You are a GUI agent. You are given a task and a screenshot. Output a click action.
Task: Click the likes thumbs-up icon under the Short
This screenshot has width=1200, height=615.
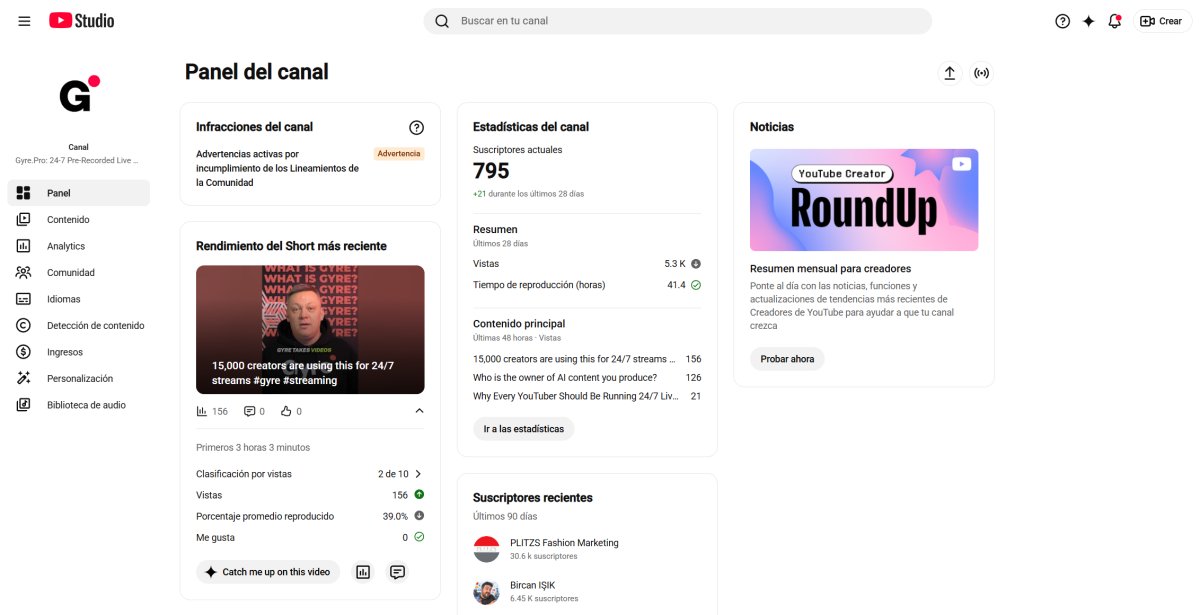(286, 411)
